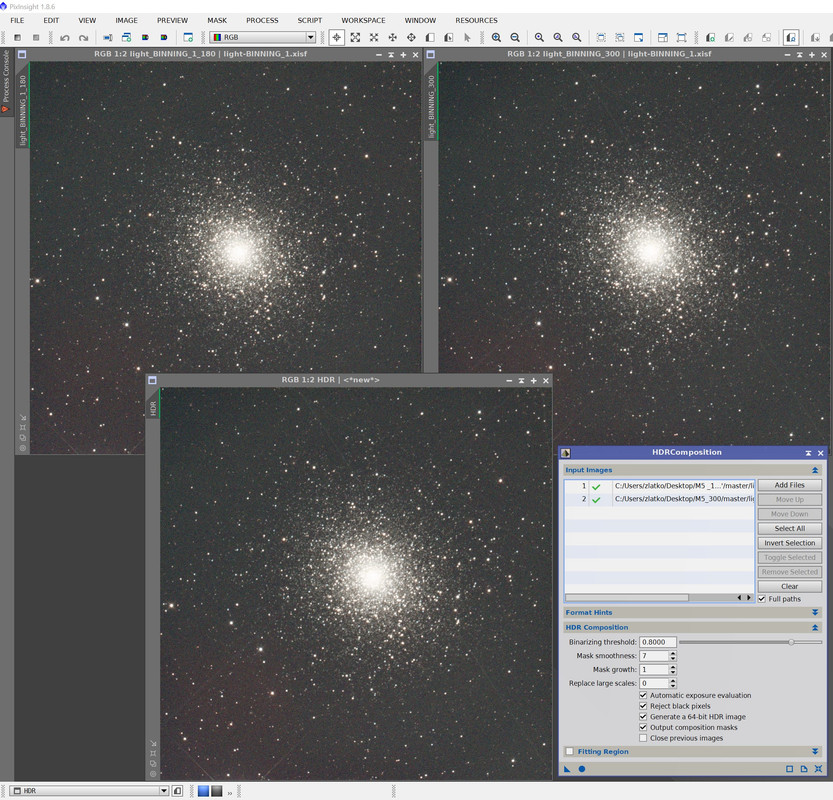This screenshot has width=833, height=800.
Task: Toggle Generate a 64-bit HDR image checkbox
Action: click(x=643, y=717)
